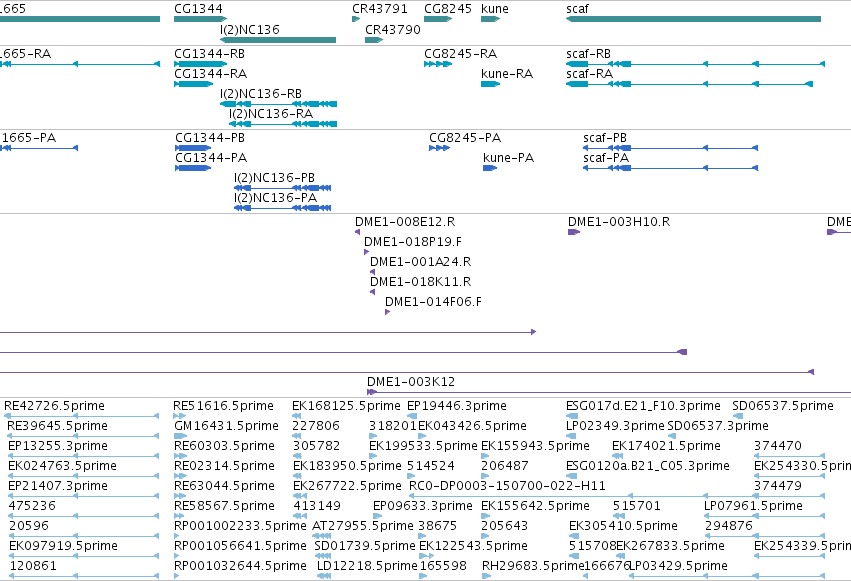Select the DME1-003H10.R glyph
Viewport: 851px width, 581px height.
(574, 232)
